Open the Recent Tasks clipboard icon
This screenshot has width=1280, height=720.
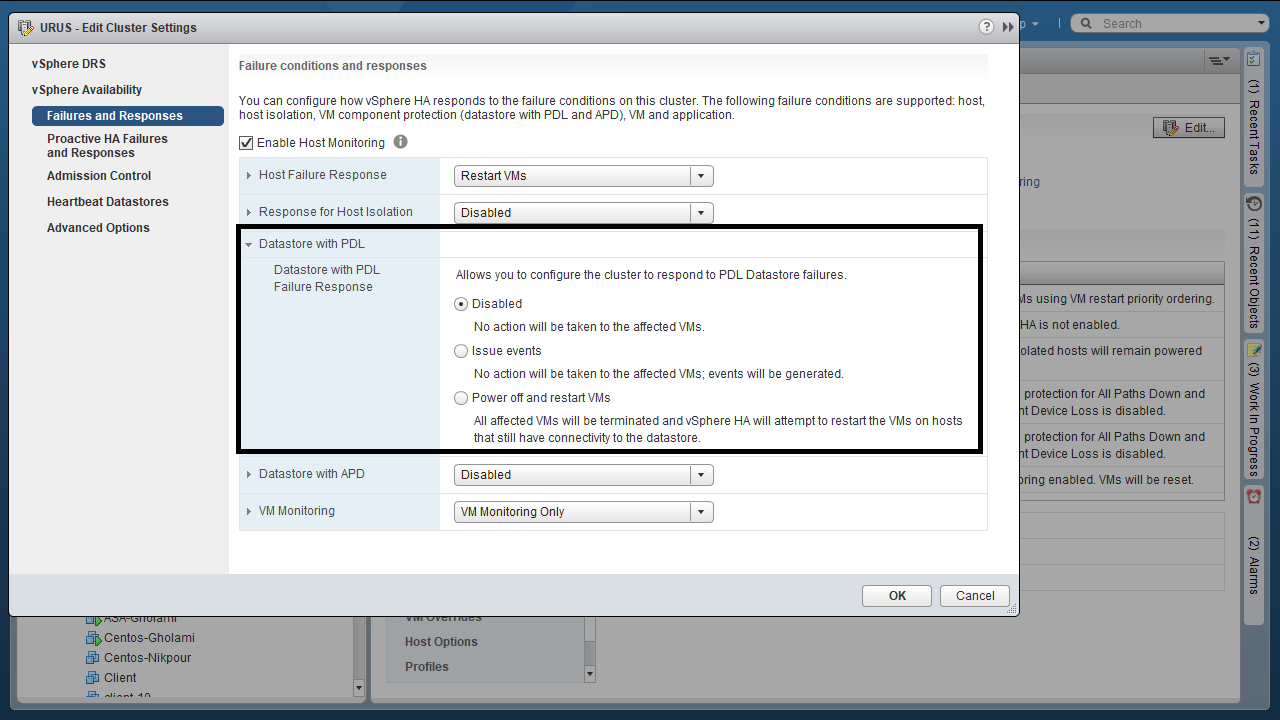pyautogui.click(x=1254, y=60)
